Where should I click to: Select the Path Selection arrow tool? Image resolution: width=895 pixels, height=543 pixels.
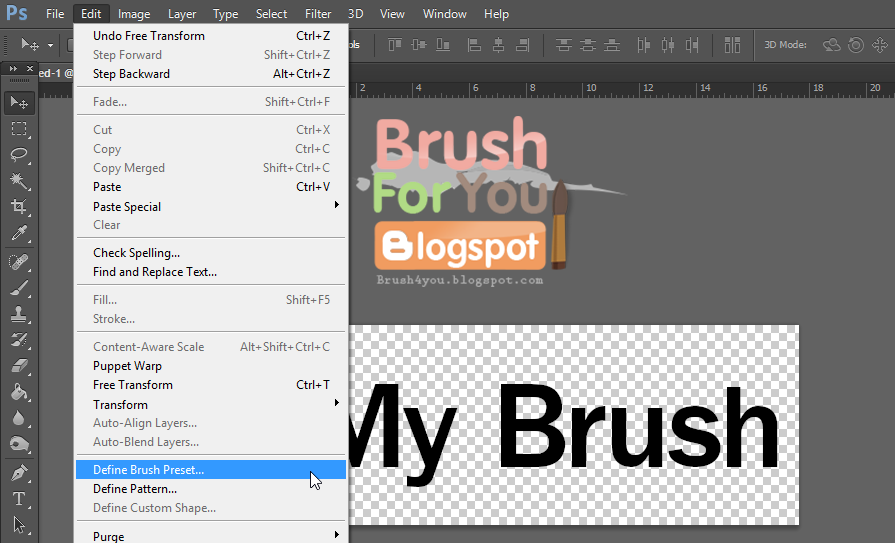[19, 525]
